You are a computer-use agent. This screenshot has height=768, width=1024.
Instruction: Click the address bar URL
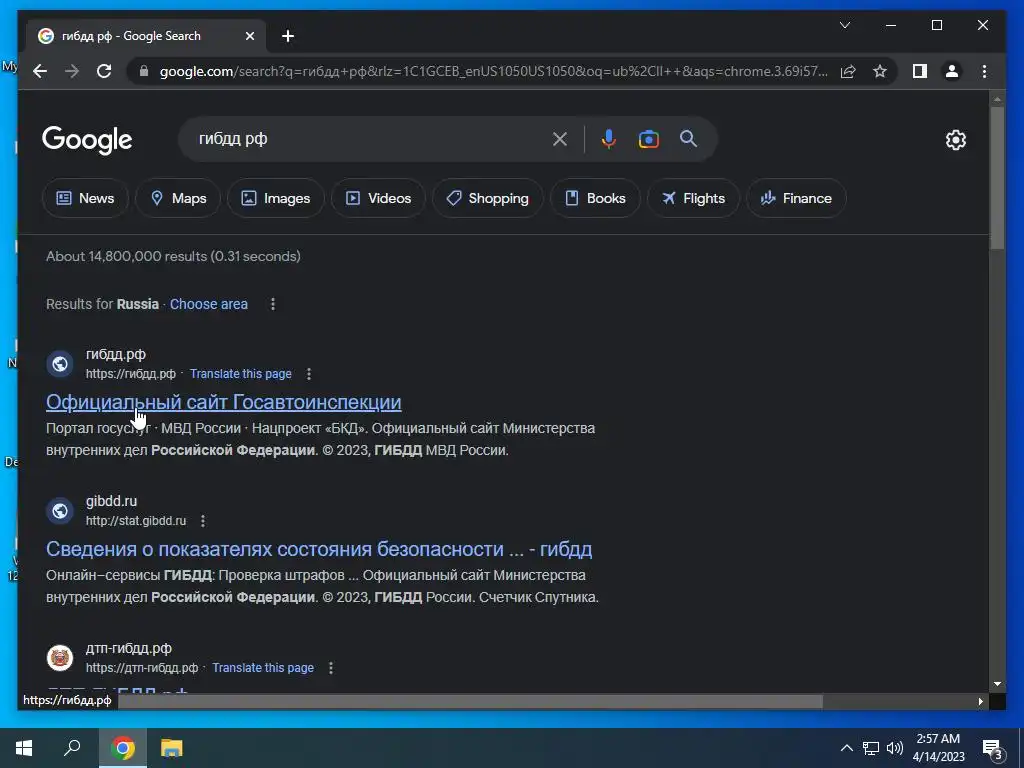point(494,71)
